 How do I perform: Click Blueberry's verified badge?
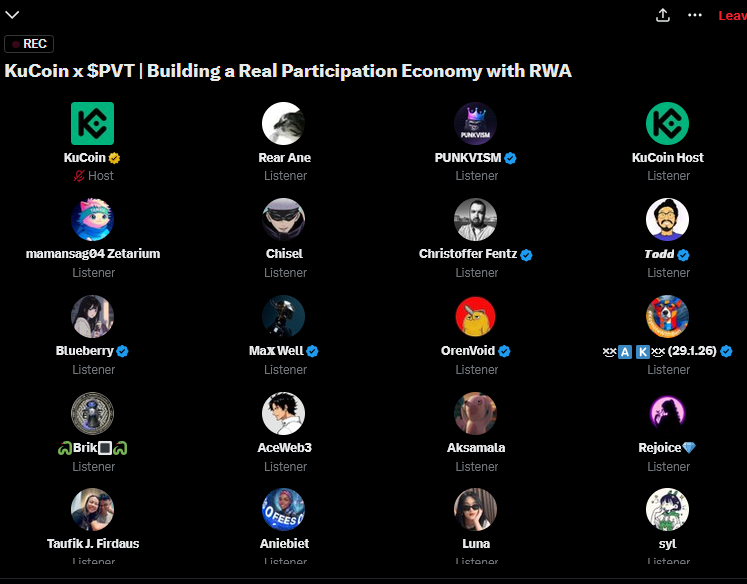pos(122,352)
